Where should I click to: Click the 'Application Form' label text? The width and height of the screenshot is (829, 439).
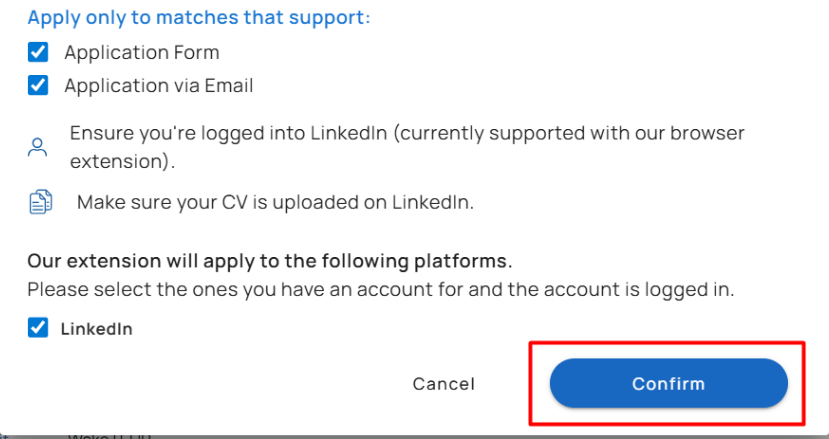point(141,52)
